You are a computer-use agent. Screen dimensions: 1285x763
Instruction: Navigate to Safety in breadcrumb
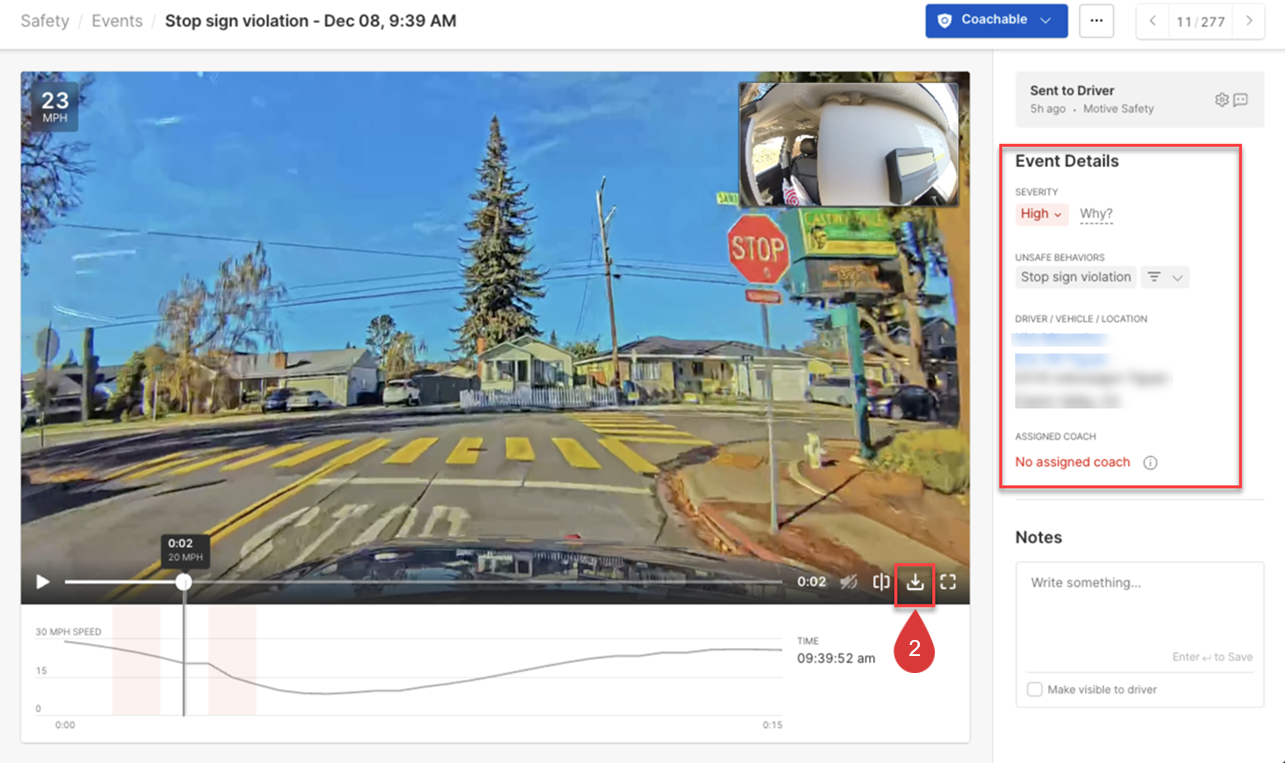tap(45, 21)
